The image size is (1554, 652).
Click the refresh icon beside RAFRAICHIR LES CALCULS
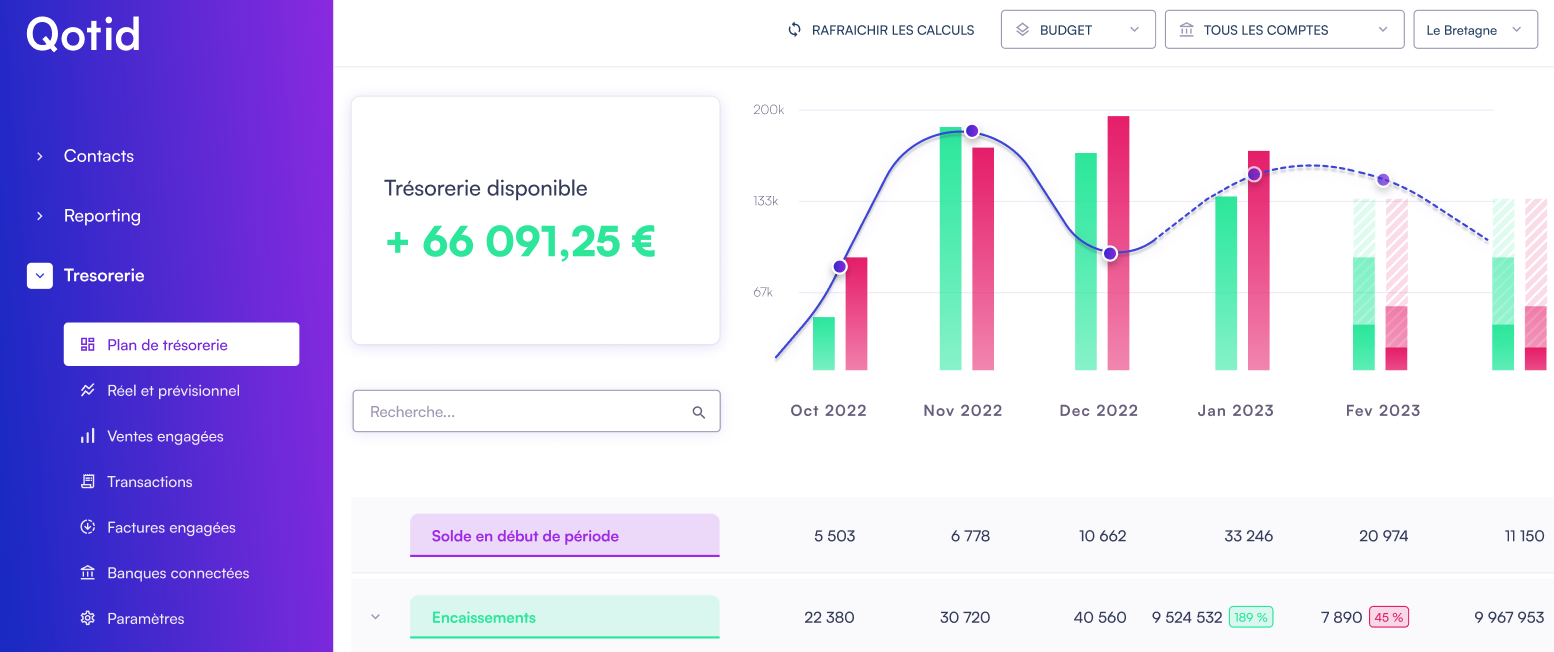click(794, 30)
